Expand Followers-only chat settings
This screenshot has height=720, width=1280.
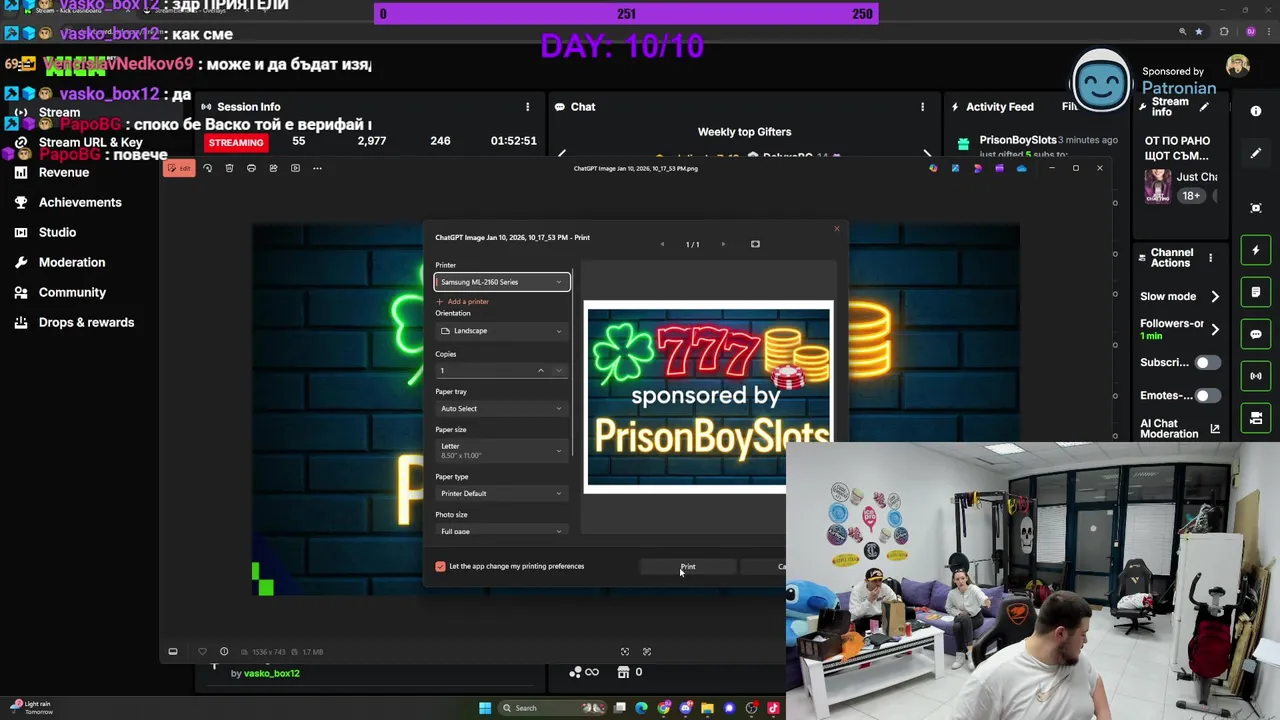pos(1215,329)
